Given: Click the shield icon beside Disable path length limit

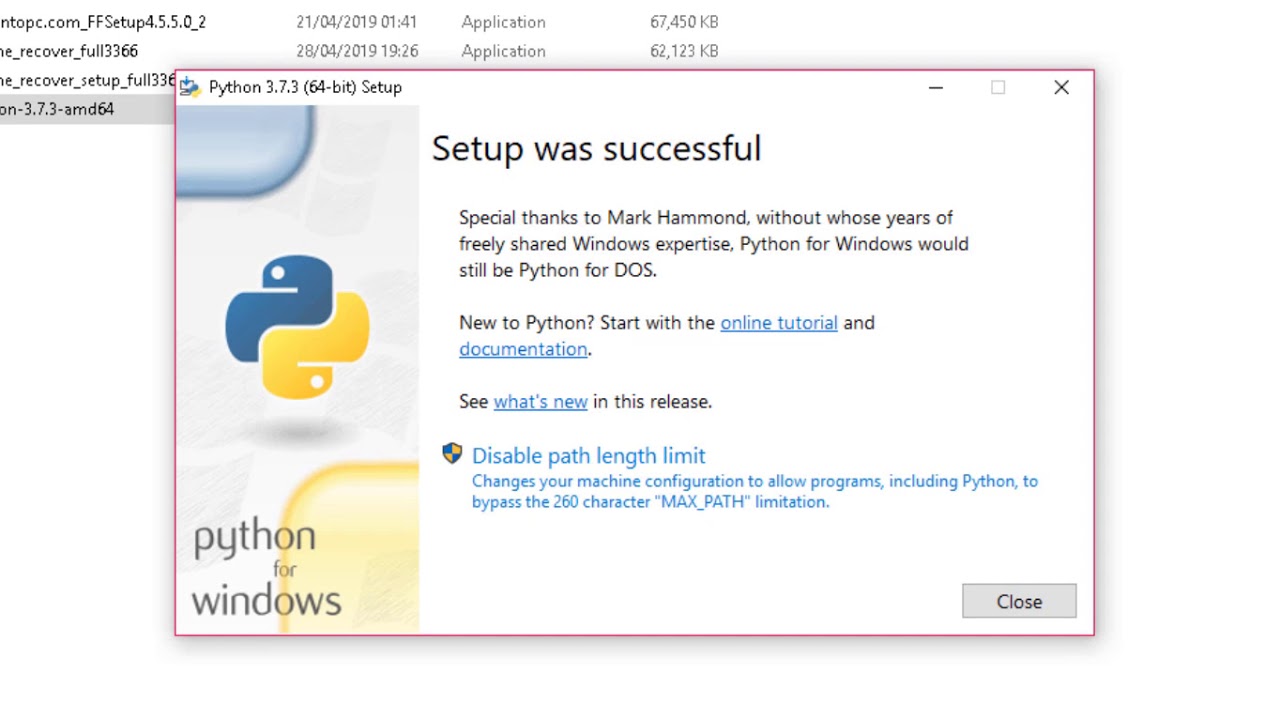Looking at the screenshot, I should 452,455.
